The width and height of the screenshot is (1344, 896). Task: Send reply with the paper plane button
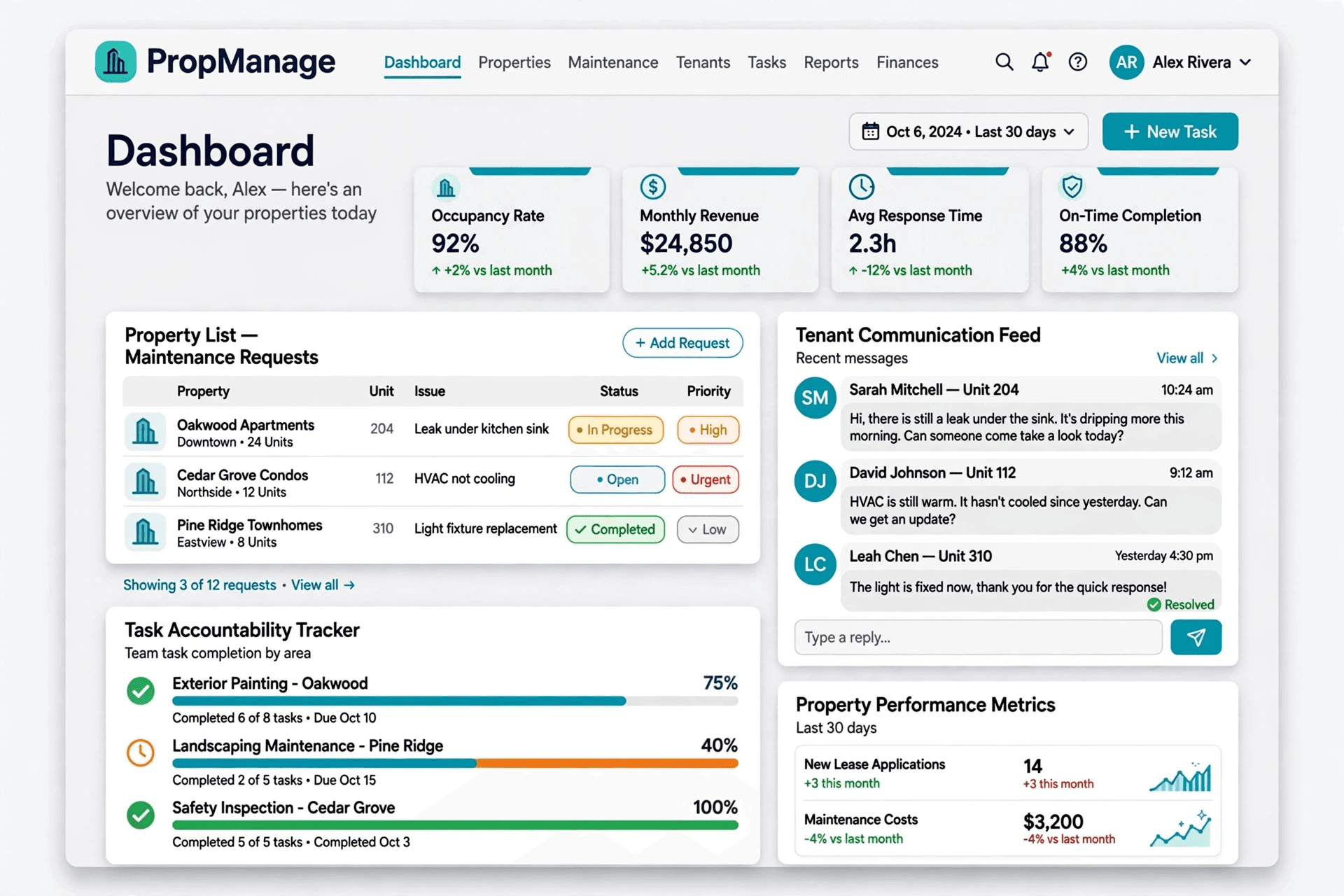pos(1196,637)
